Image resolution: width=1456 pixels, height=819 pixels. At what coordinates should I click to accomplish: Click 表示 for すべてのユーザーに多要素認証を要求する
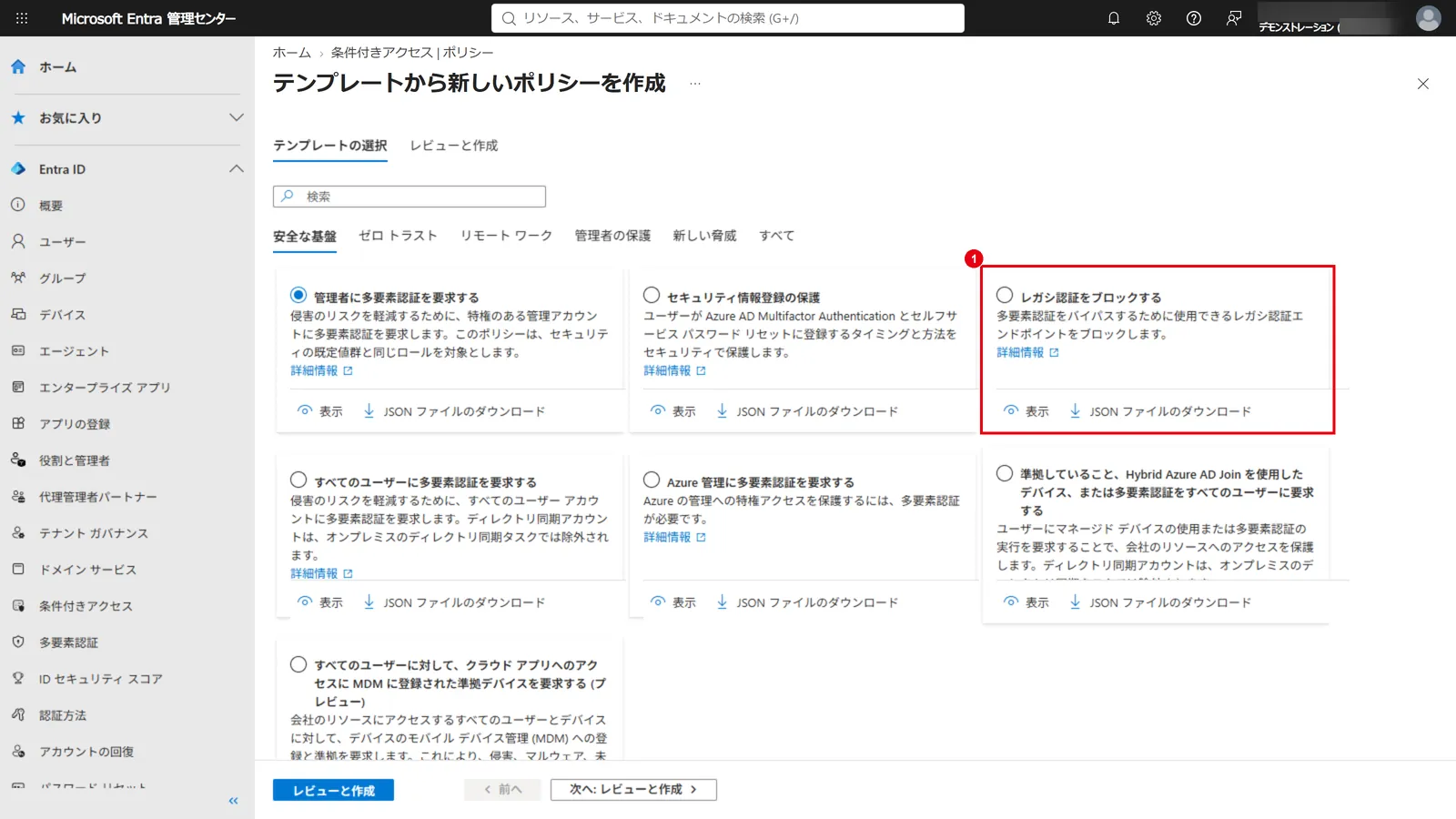[x=319, y=602]
